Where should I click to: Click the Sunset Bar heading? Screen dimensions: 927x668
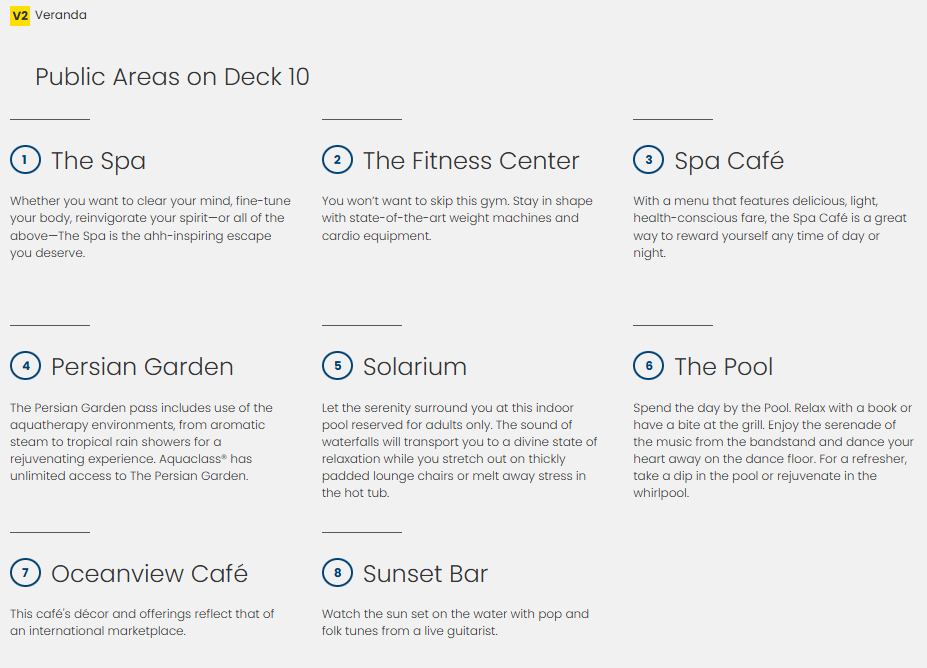pyautogui.click(x=425, y=574)
